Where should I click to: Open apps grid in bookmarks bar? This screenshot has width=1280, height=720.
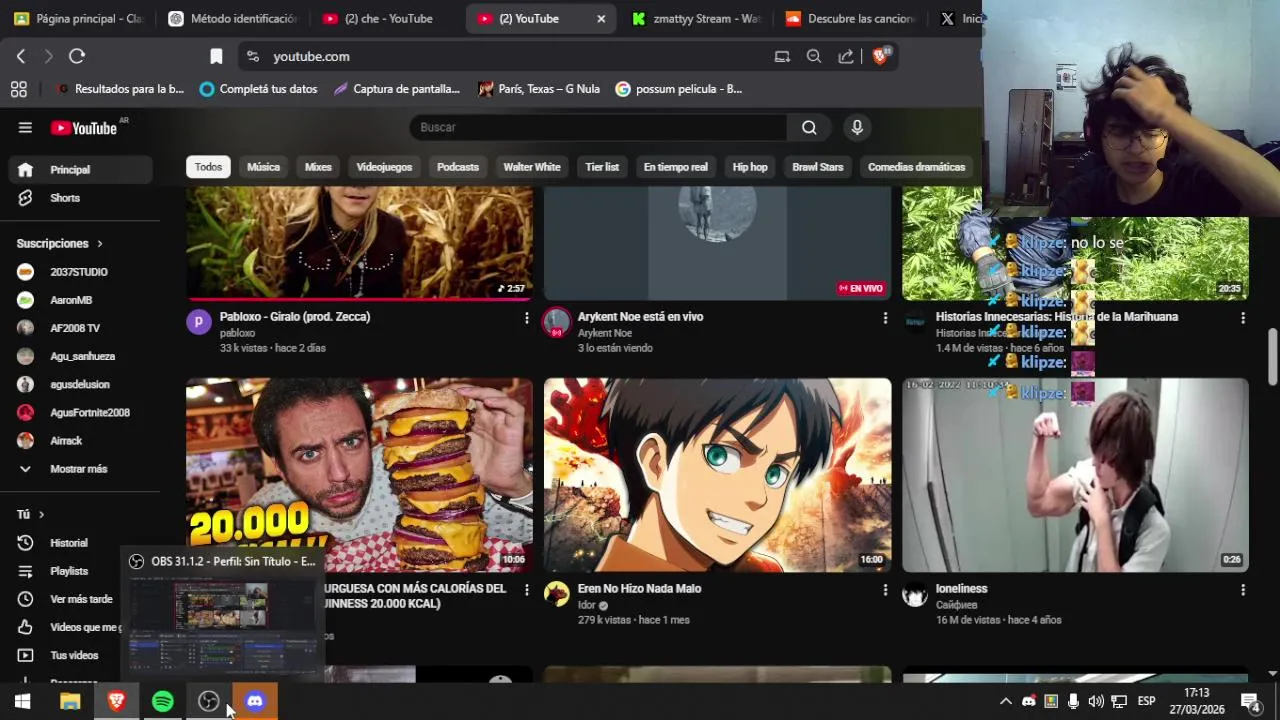[18, 89]
